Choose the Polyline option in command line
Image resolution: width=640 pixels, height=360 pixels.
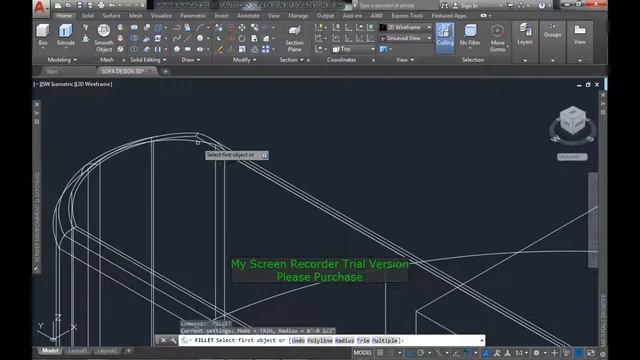pyautogui.click(x=320, y=340)
